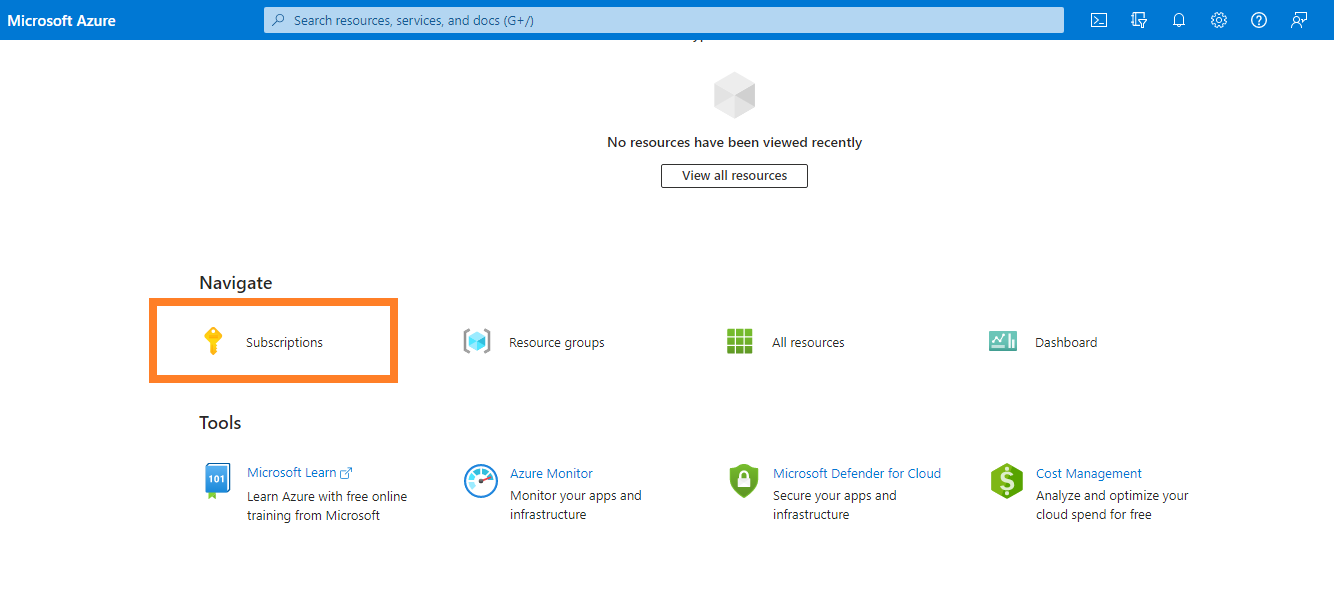
Task: Open Cloud Shell from the top bar
Action: point(1098,20)
